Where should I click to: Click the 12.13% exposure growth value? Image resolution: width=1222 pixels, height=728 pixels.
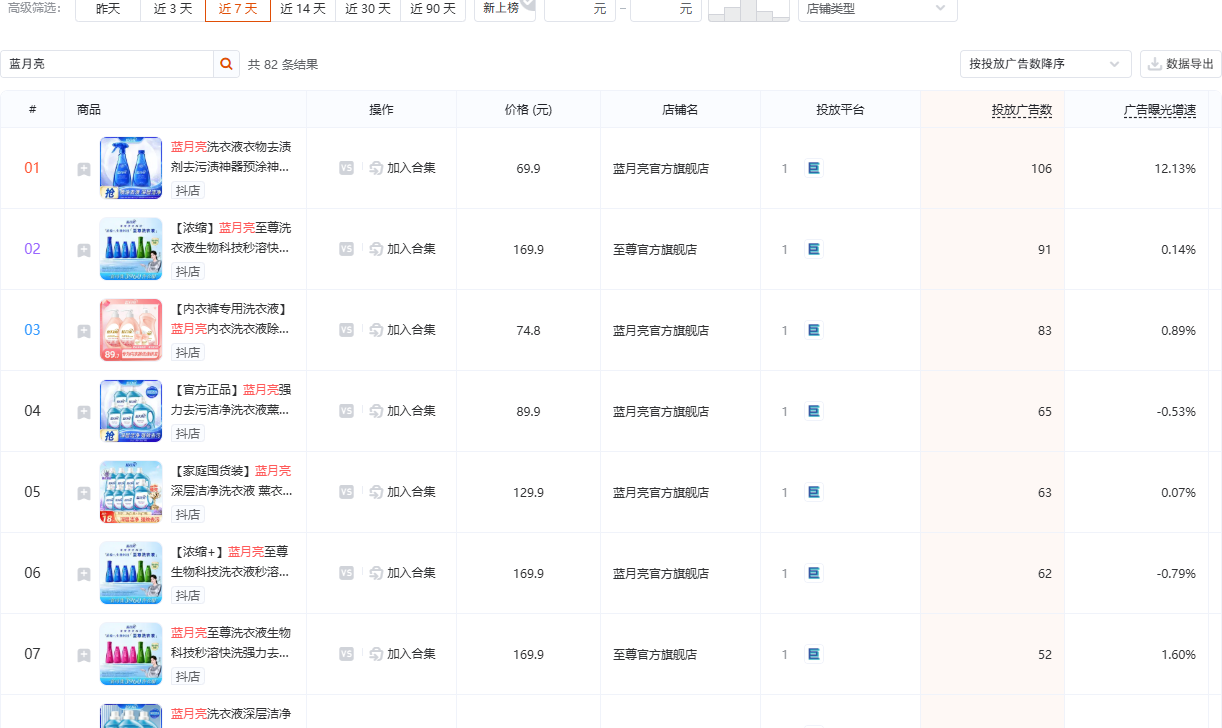(x=1175, y=168)
